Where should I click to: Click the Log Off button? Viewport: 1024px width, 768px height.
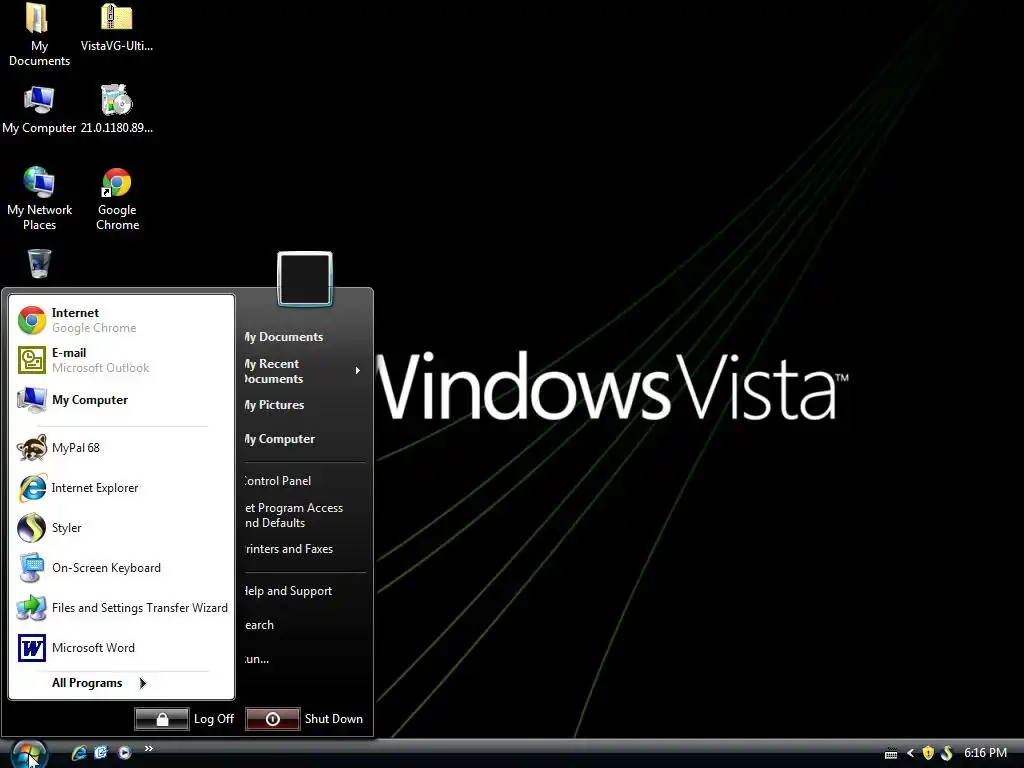pyautogui.click(x=185, y=719)
